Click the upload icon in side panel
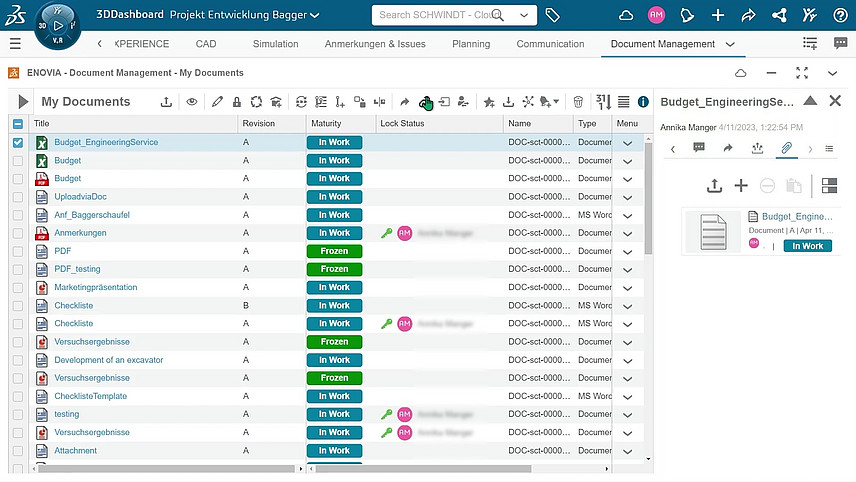This screenshot has width=856, height=482. pyautogui.click(x=714, y=186)
